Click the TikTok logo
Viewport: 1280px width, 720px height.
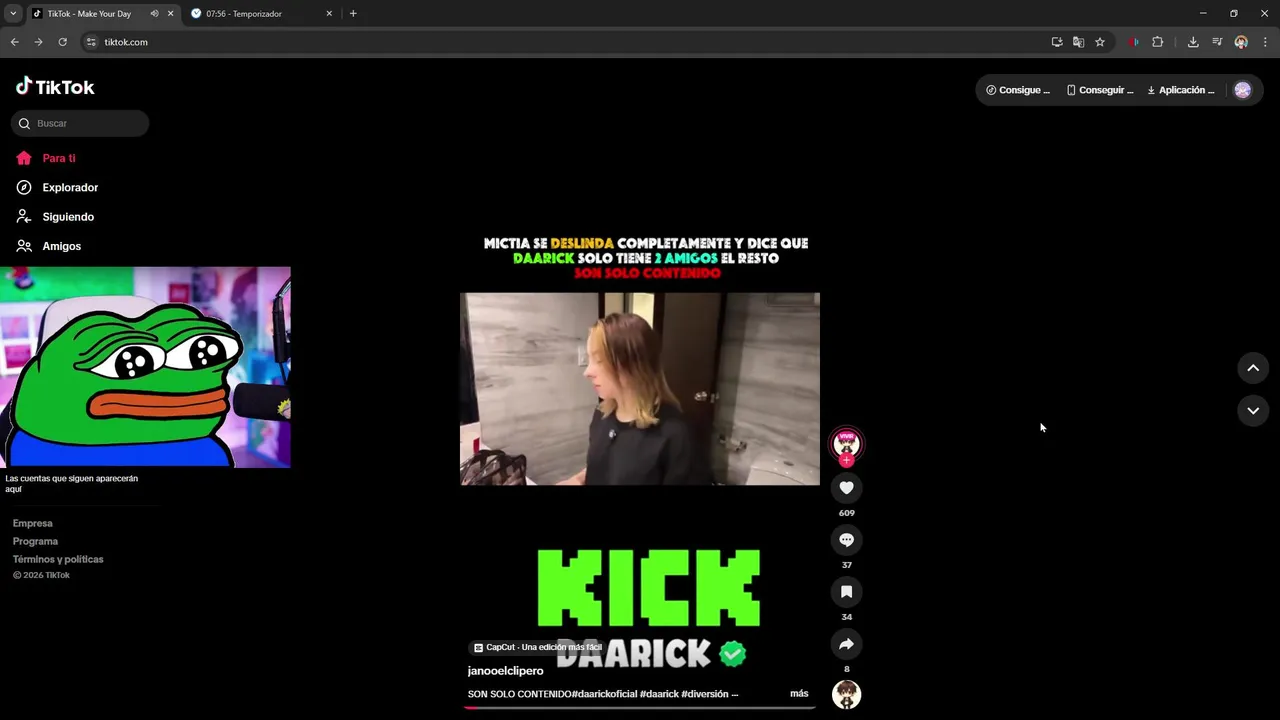55,87
